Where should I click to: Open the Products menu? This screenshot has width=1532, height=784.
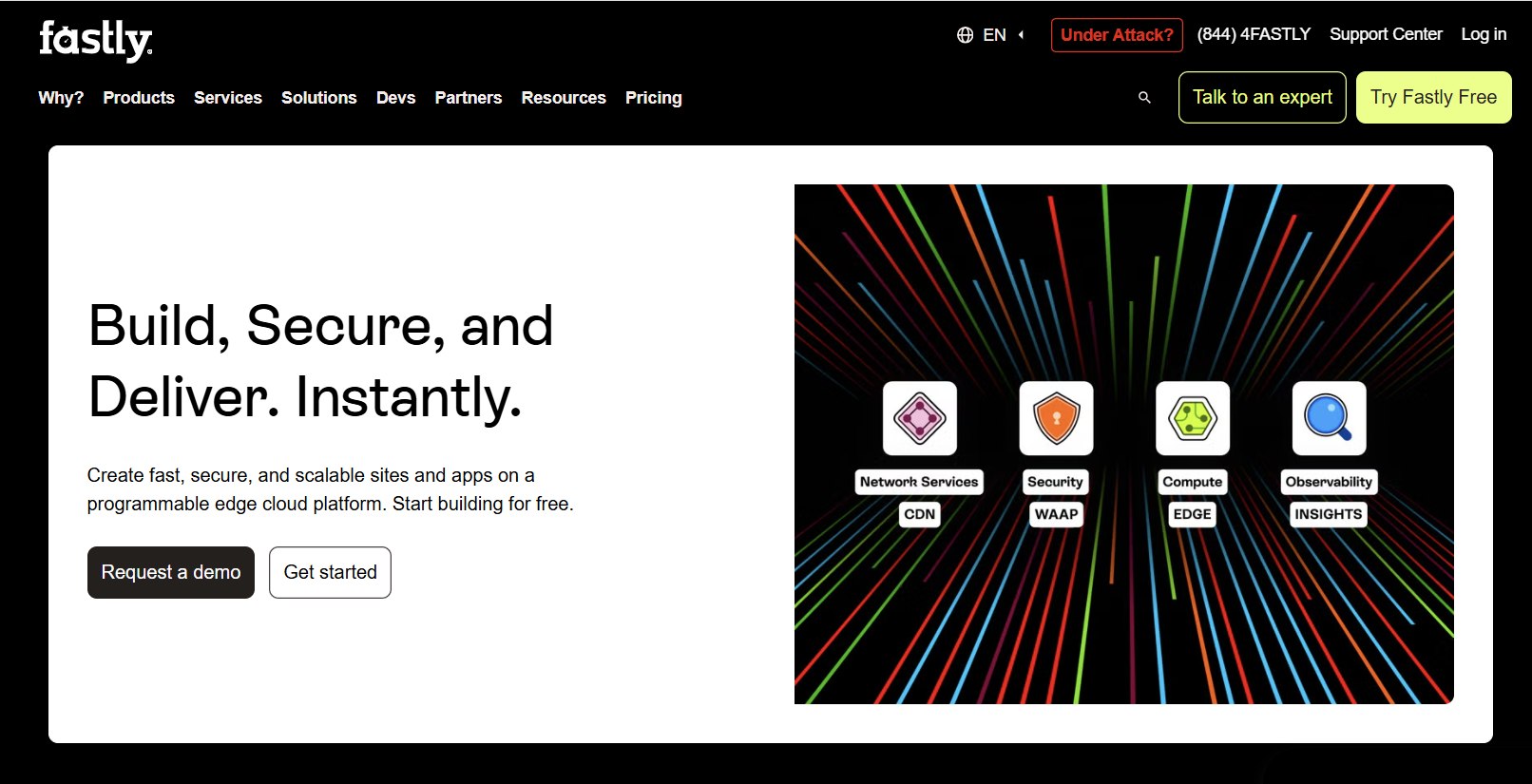pyautogui.click(x=139, y=98)
